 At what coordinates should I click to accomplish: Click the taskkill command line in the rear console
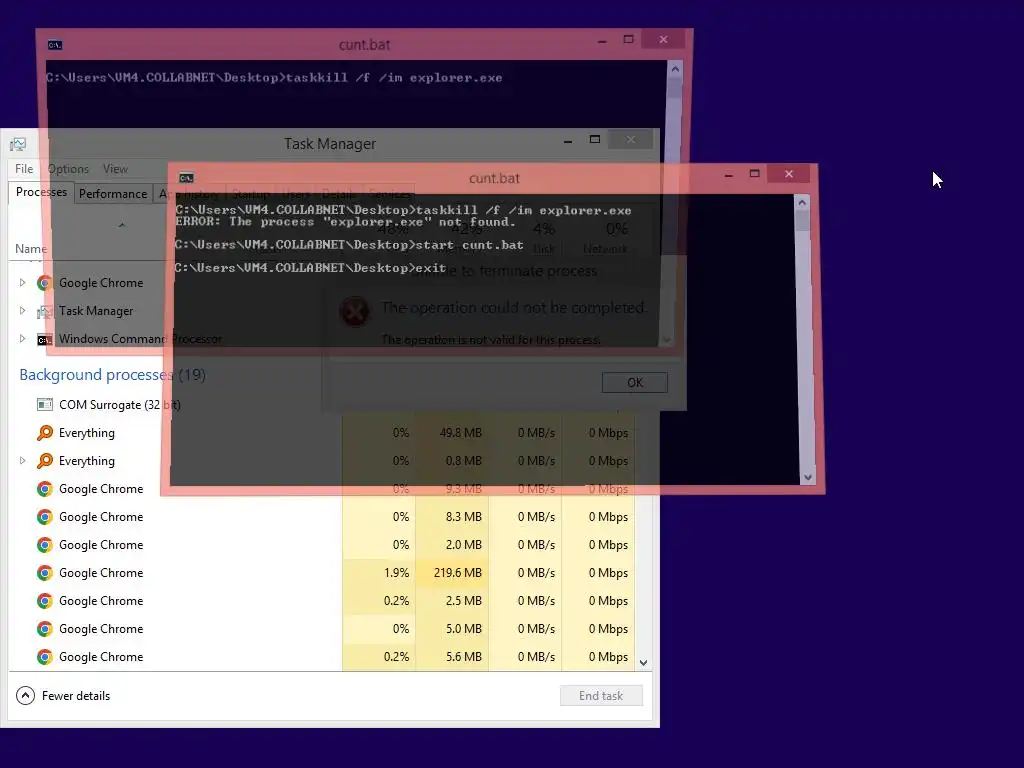pos(274,78)
